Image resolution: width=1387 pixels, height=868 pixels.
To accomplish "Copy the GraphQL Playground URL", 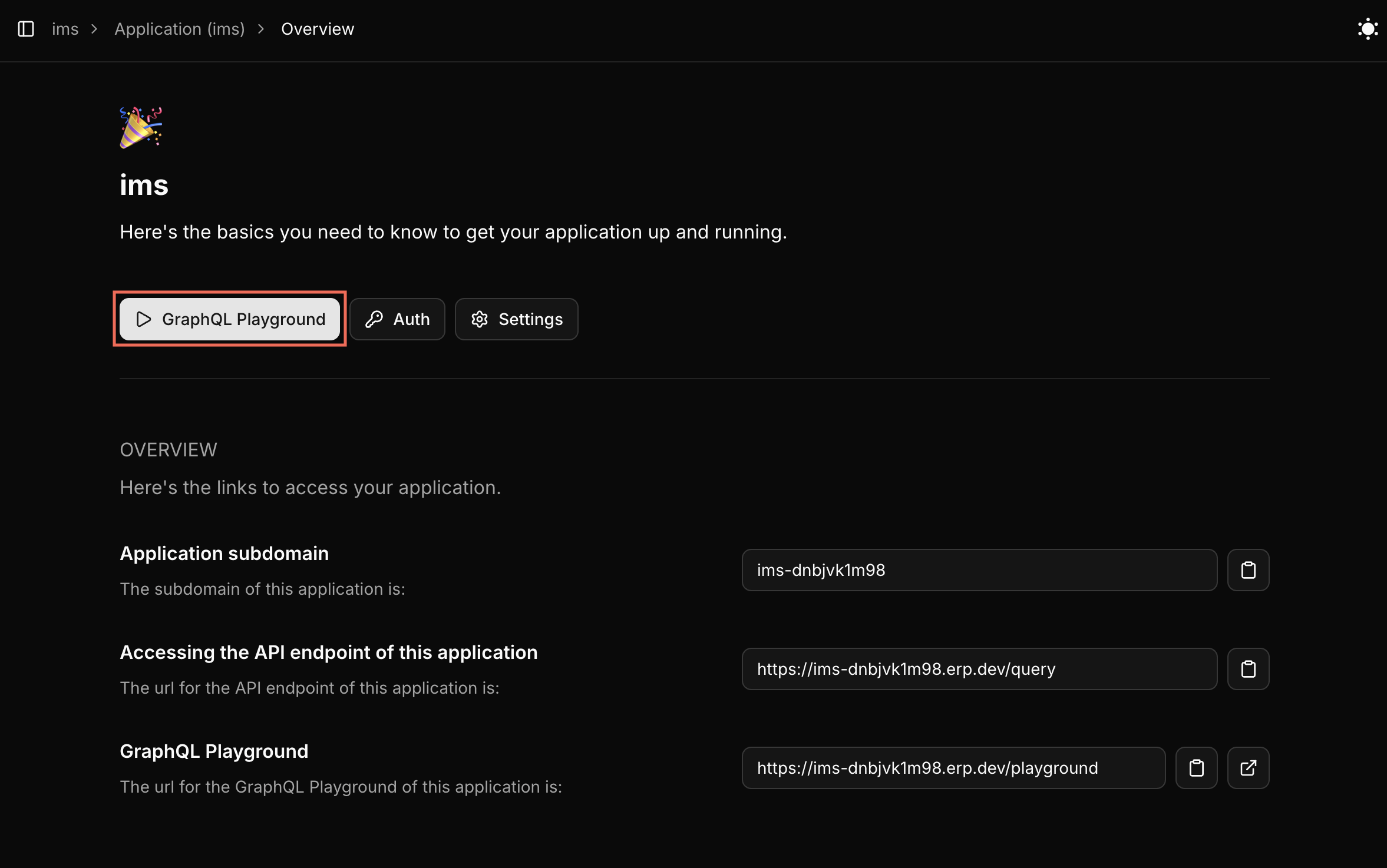I will tap(1196, 768).
